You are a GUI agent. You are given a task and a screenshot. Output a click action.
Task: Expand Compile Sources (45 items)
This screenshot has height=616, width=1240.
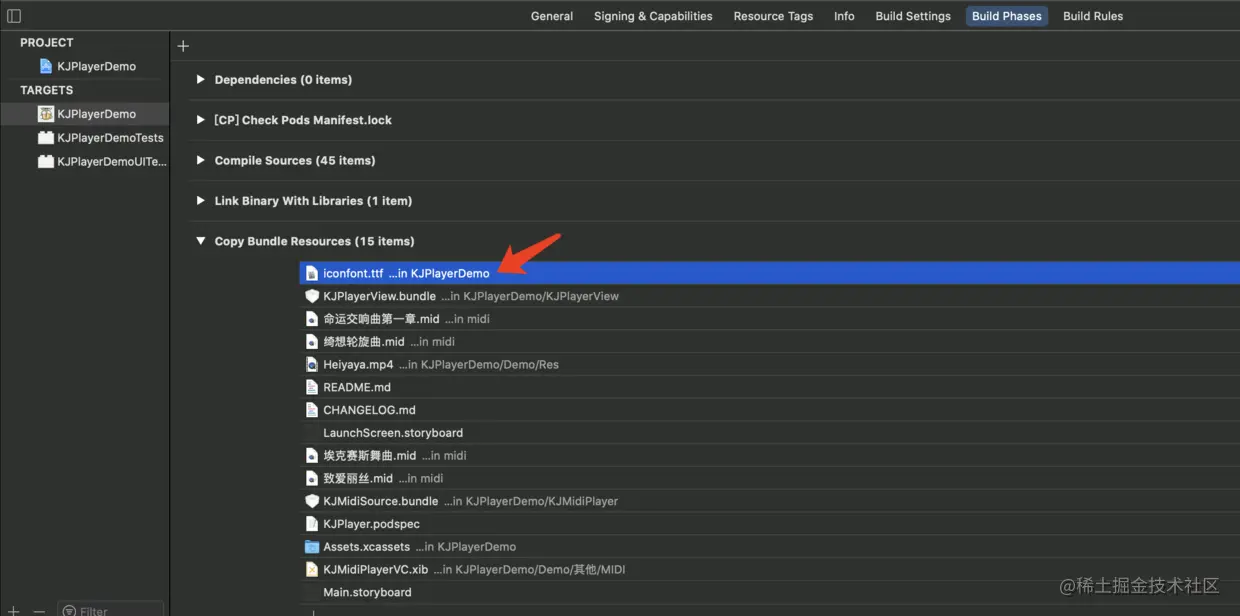201,160
